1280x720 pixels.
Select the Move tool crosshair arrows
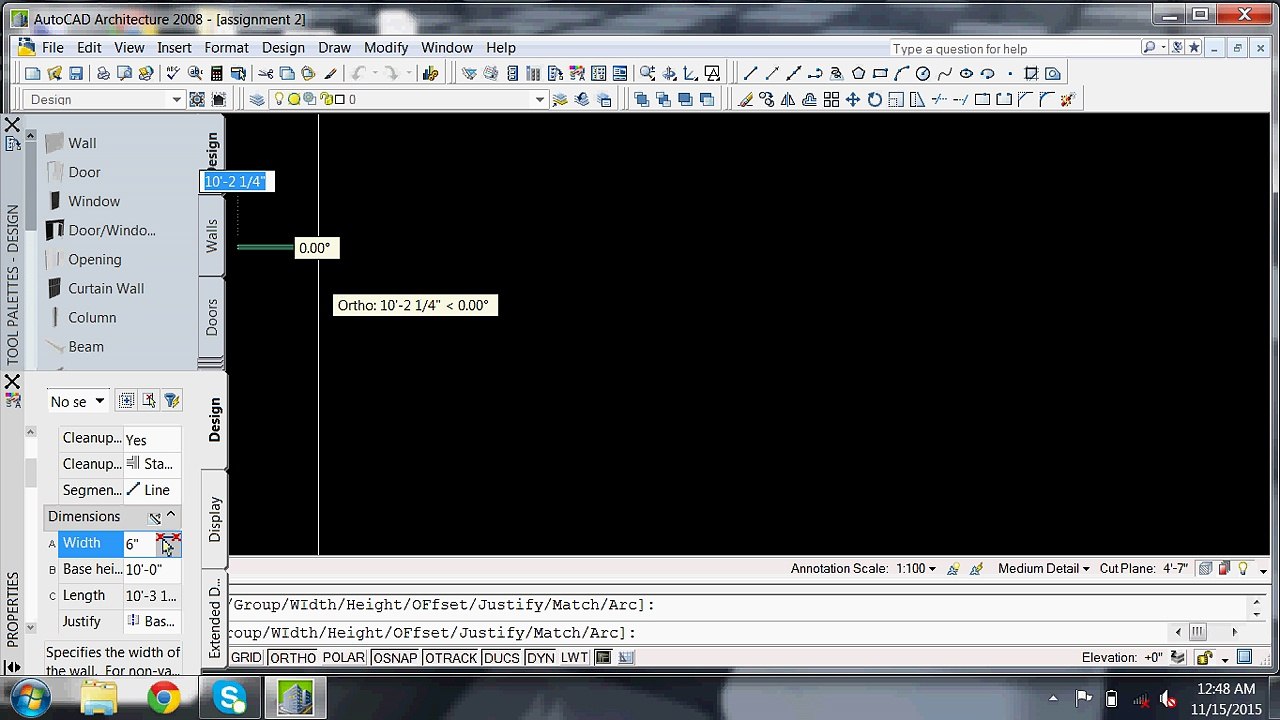853,99
